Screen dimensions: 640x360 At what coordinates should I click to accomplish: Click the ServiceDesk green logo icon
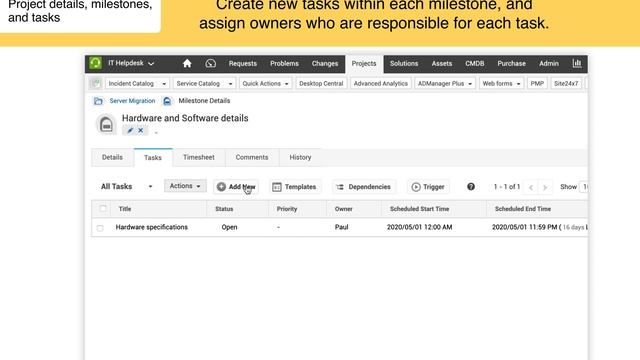point(96,63)
